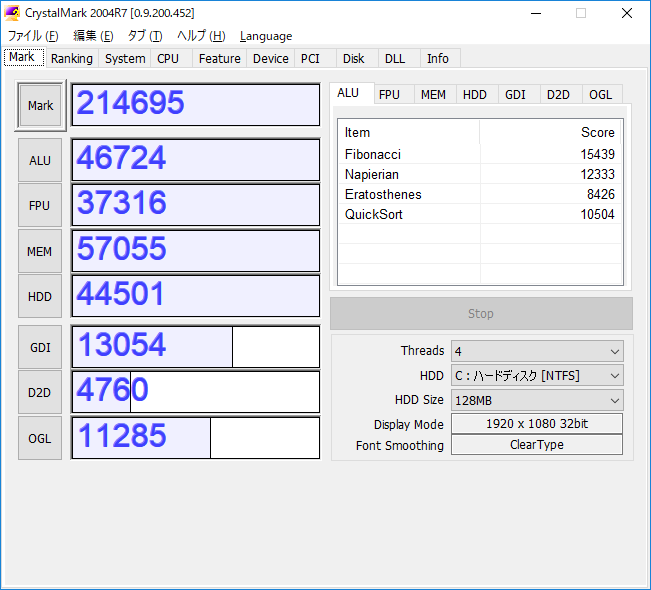Select the OGL results sub-tab
The image size is (651, 590).
pyautogui.click(x=600, y=95)
